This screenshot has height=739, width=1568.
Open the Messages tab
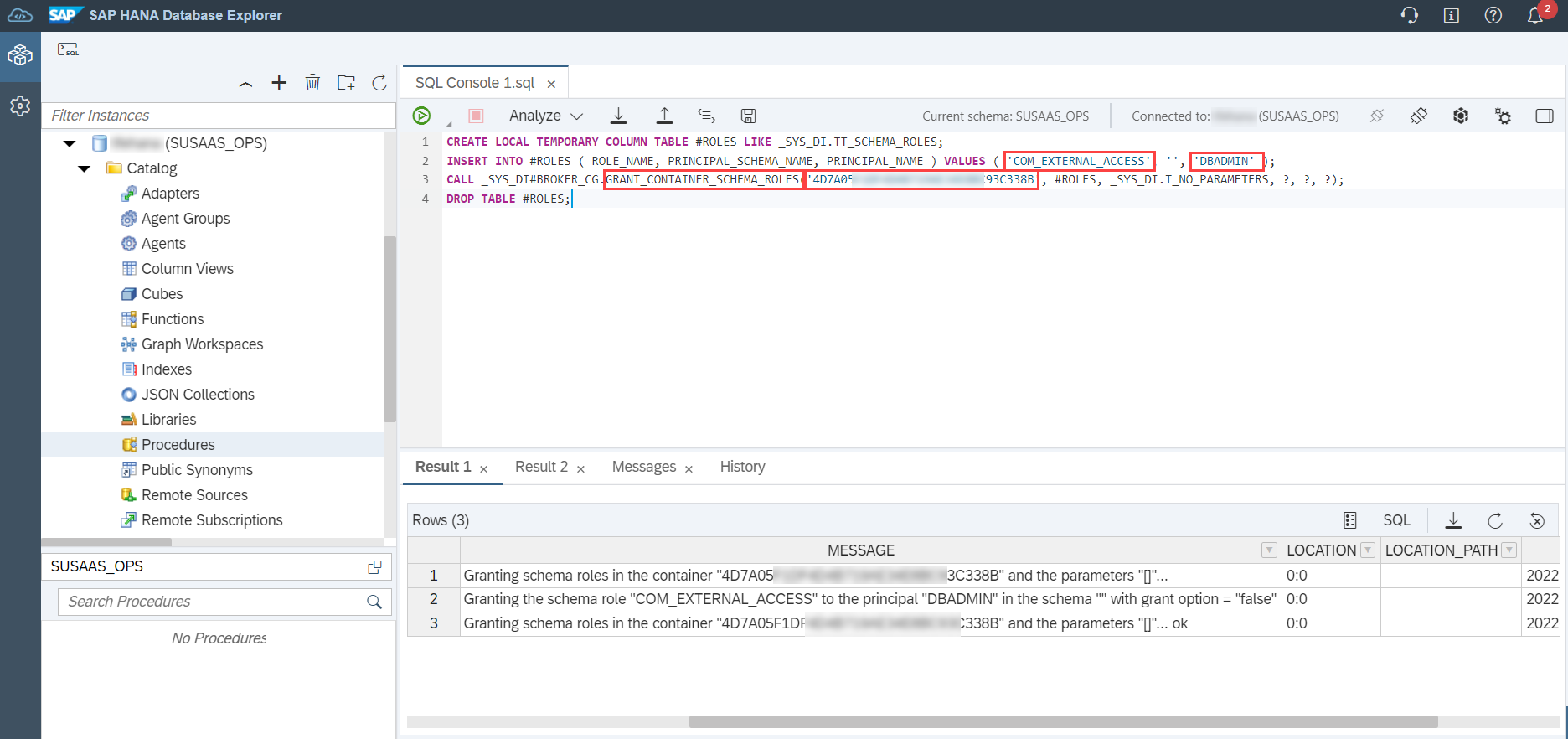643,467
